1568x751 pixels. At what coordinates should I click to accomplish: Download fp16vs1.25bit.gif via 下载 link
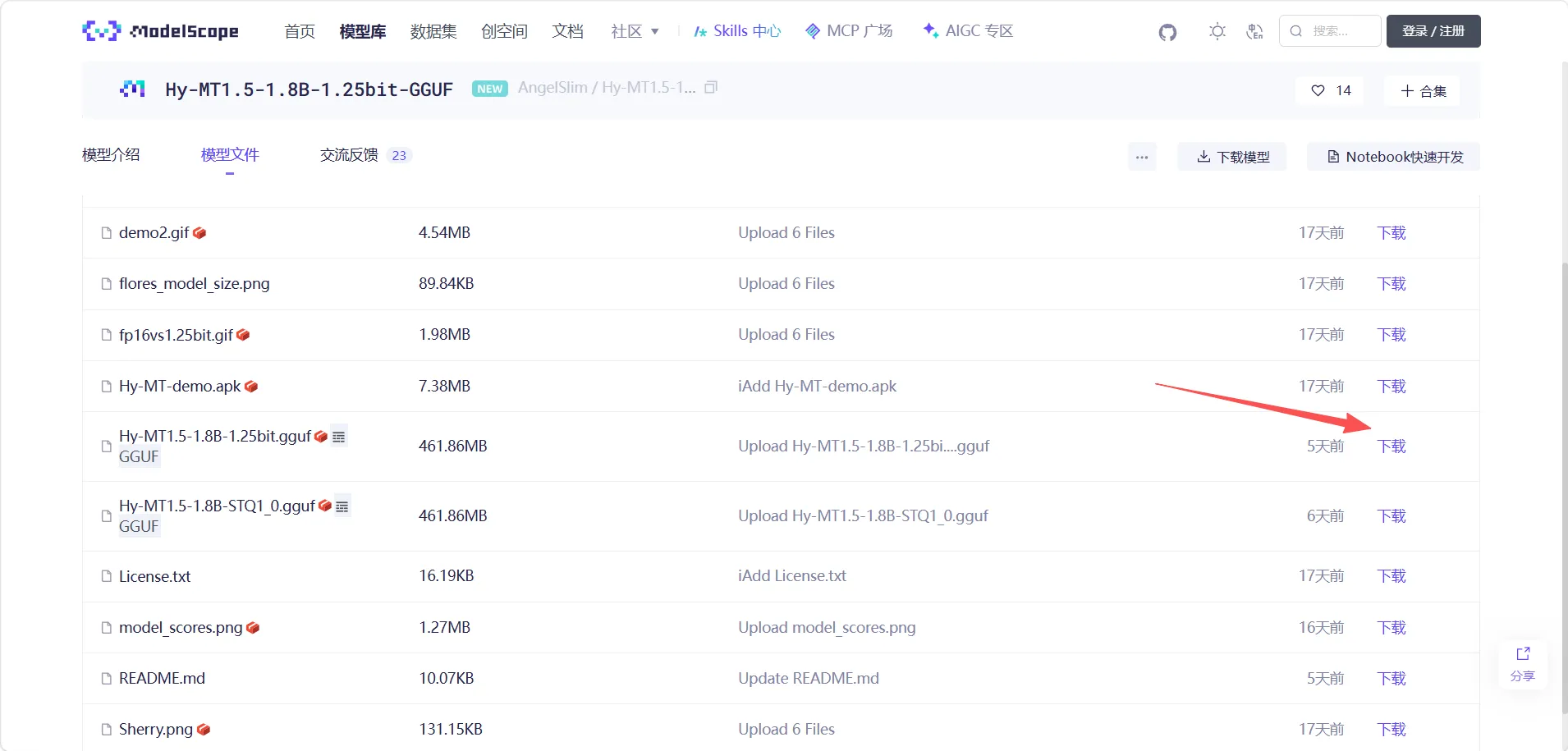point(1391,335)
